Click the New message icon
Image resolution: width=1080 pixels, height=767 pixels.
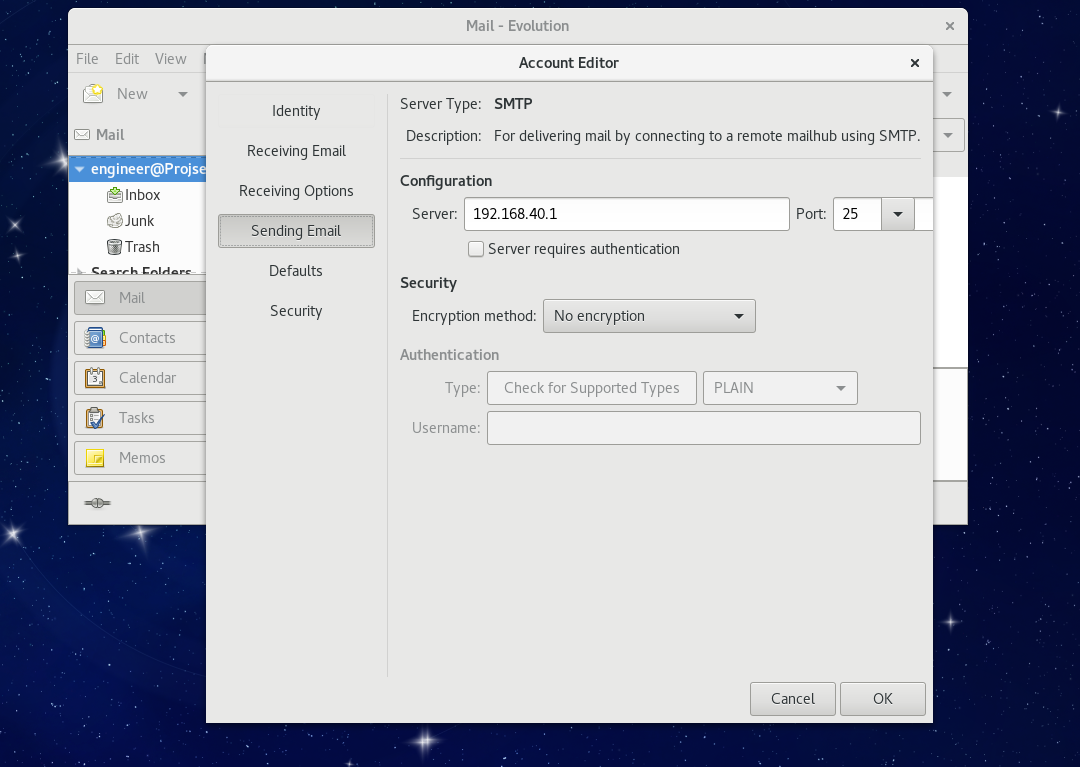pyautogui.click(x=92, y=93)
